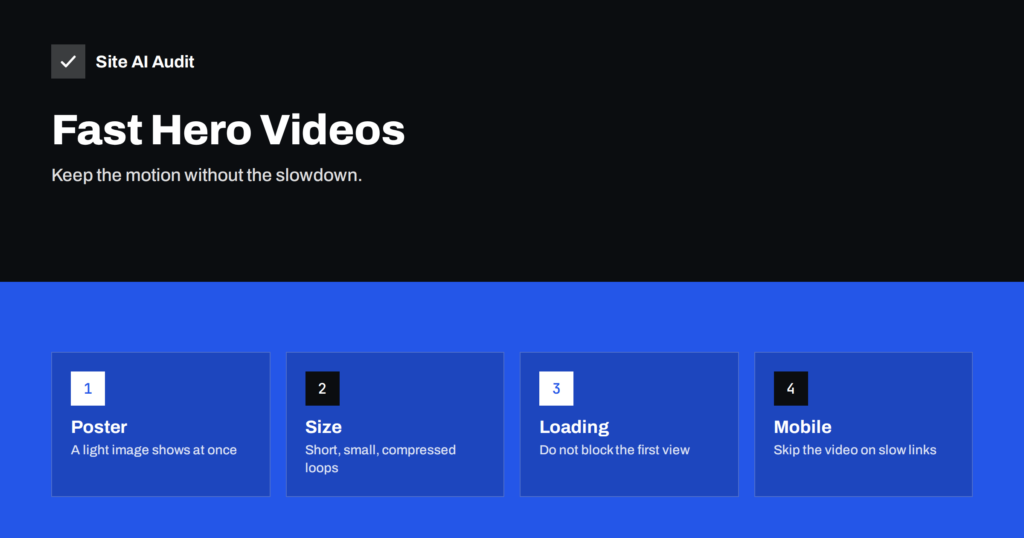The image size is (1024, 538).
Task: Select the number 2 badge
Action: coord(322,388)
